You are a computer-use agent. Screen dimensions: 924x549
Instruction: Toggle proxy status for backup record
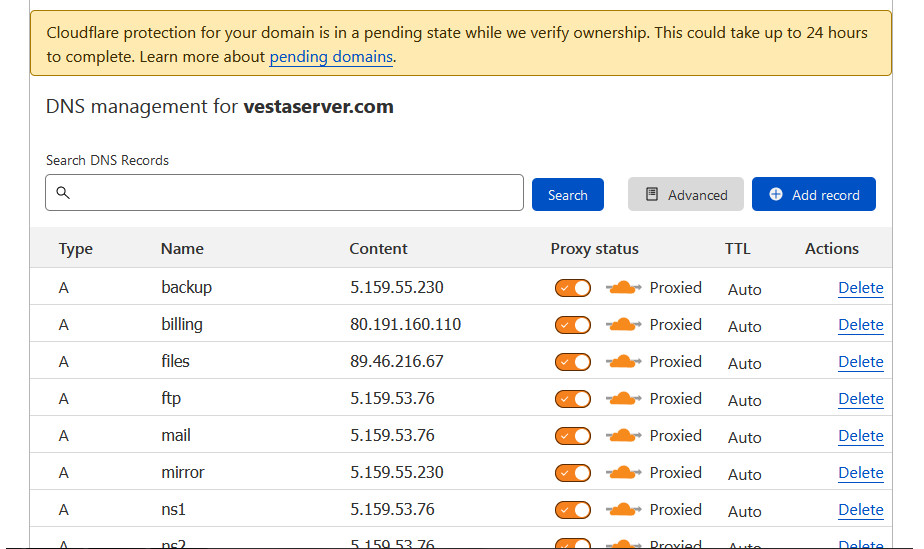pyautogui.click(x=573, y=288)
